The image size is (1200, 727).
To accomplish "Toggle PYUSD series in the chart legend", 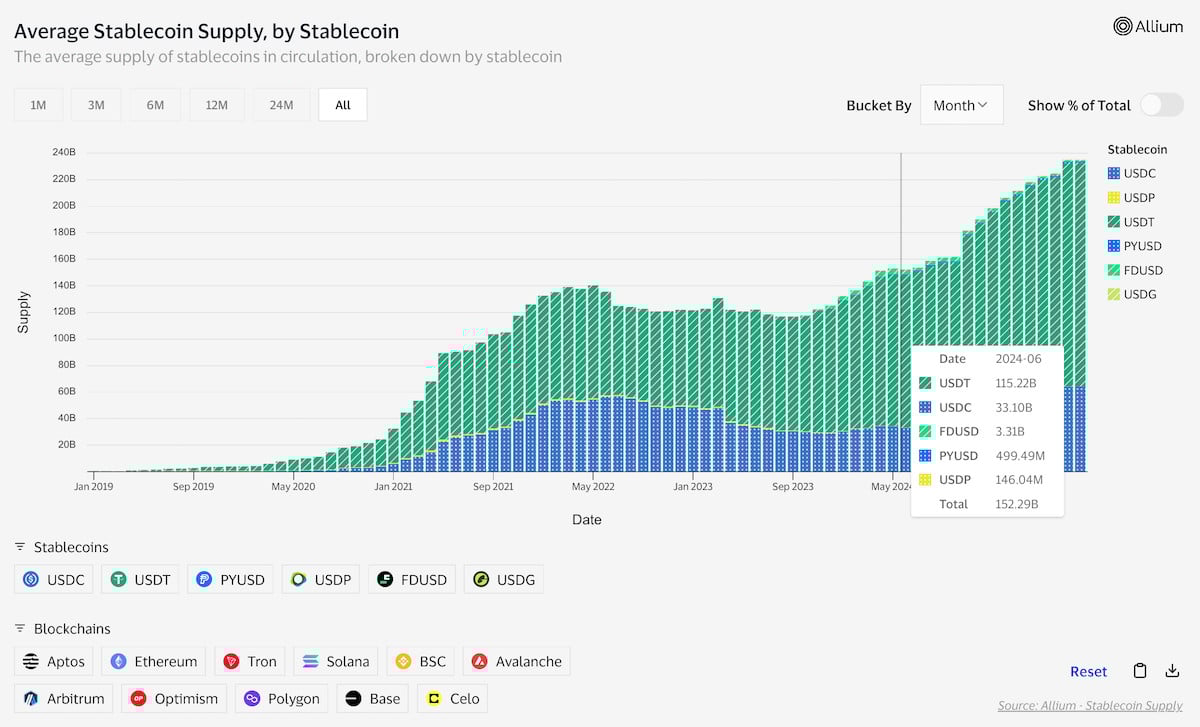I will (1135, 246).
